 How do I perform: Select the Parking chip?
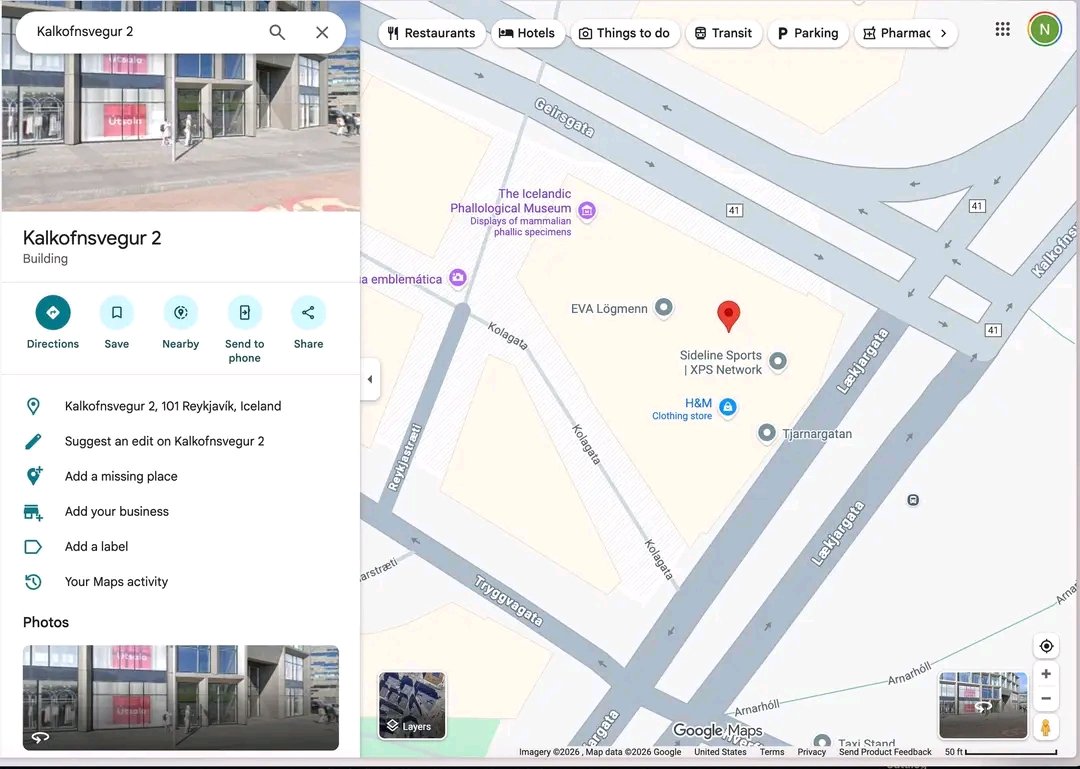(x=808, y=33)
